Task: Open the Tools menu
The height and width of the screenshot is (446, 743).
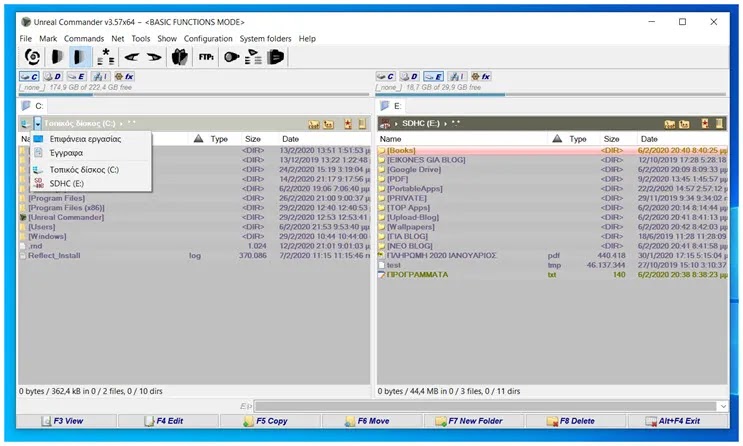Action: [141, 39]
